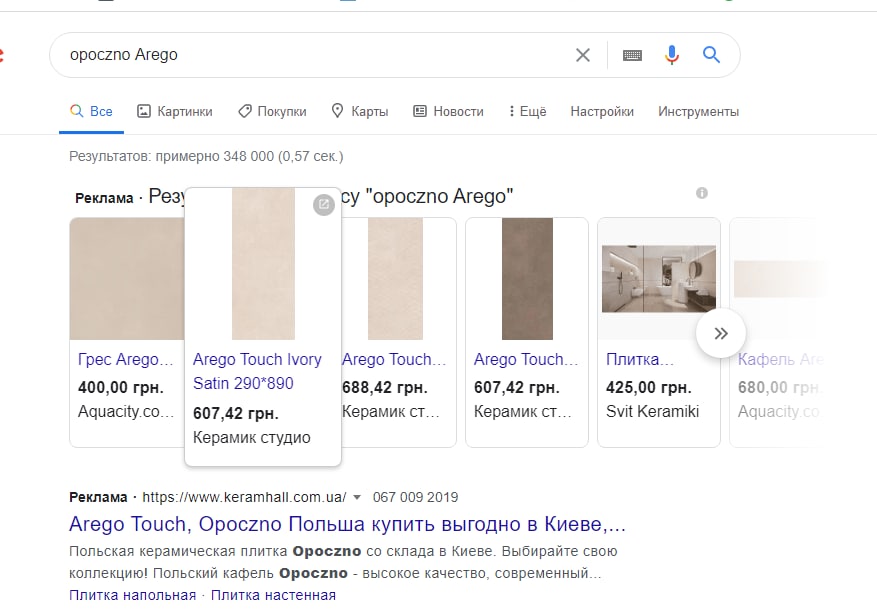This screenshot has height=609, width=877.
Task: Open the 'Плитка...' Svit Keramiki product link
Action: [640, 359]
